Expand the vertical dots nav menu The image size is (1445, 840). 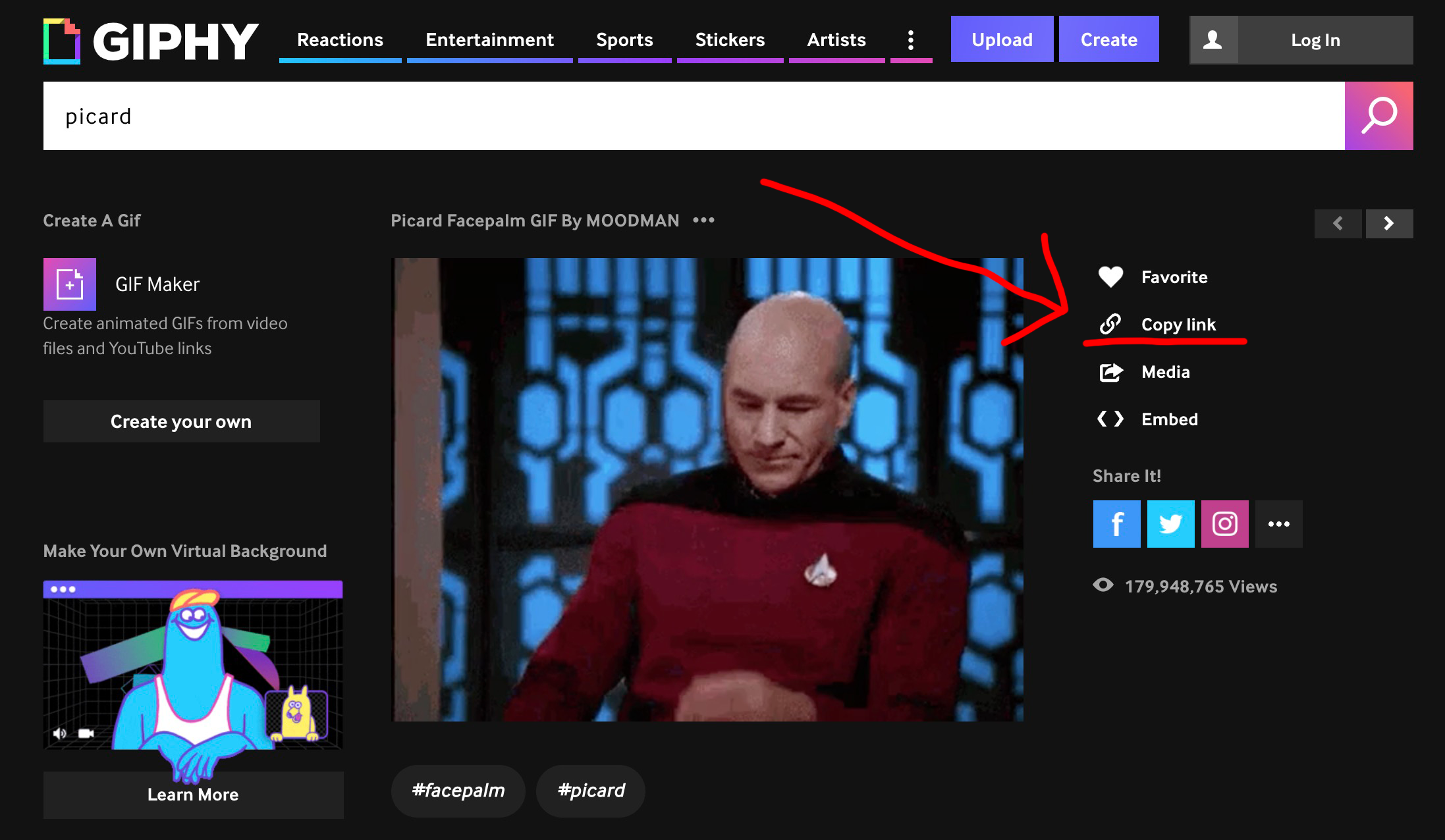(x=911, y=39)
